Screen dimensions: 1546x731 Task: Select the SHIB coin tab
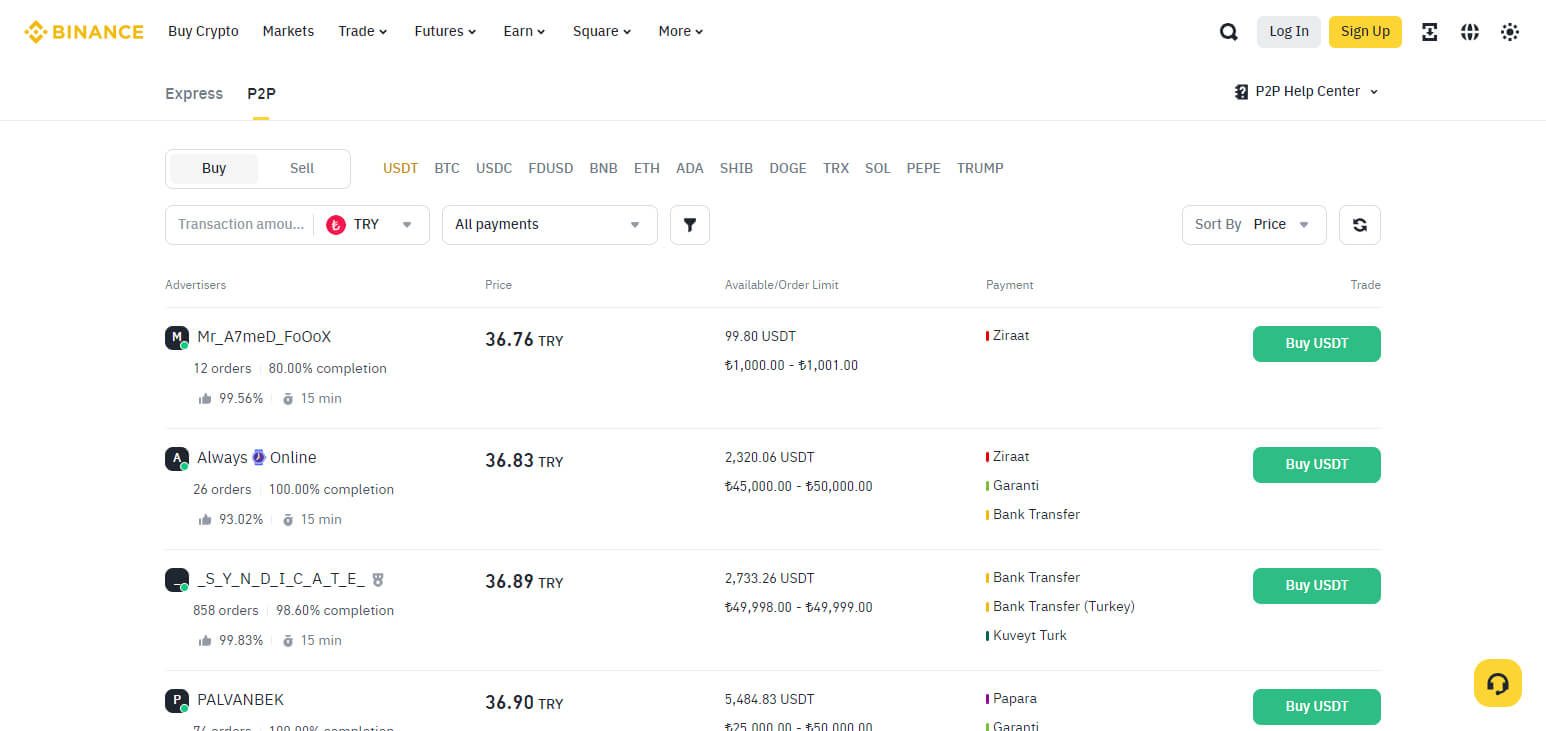pos(736,169)
